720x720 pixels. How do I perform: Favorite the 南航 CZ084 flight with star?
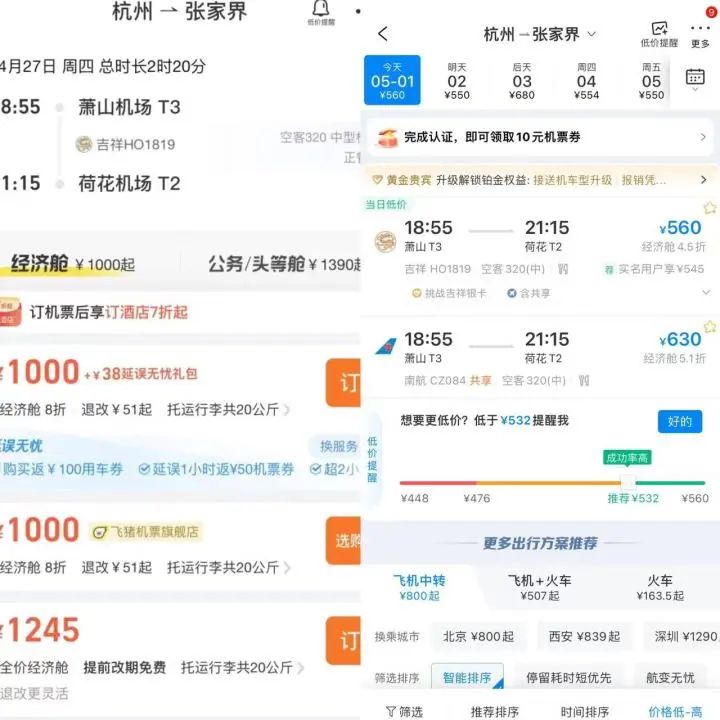[x=710, y=327]
